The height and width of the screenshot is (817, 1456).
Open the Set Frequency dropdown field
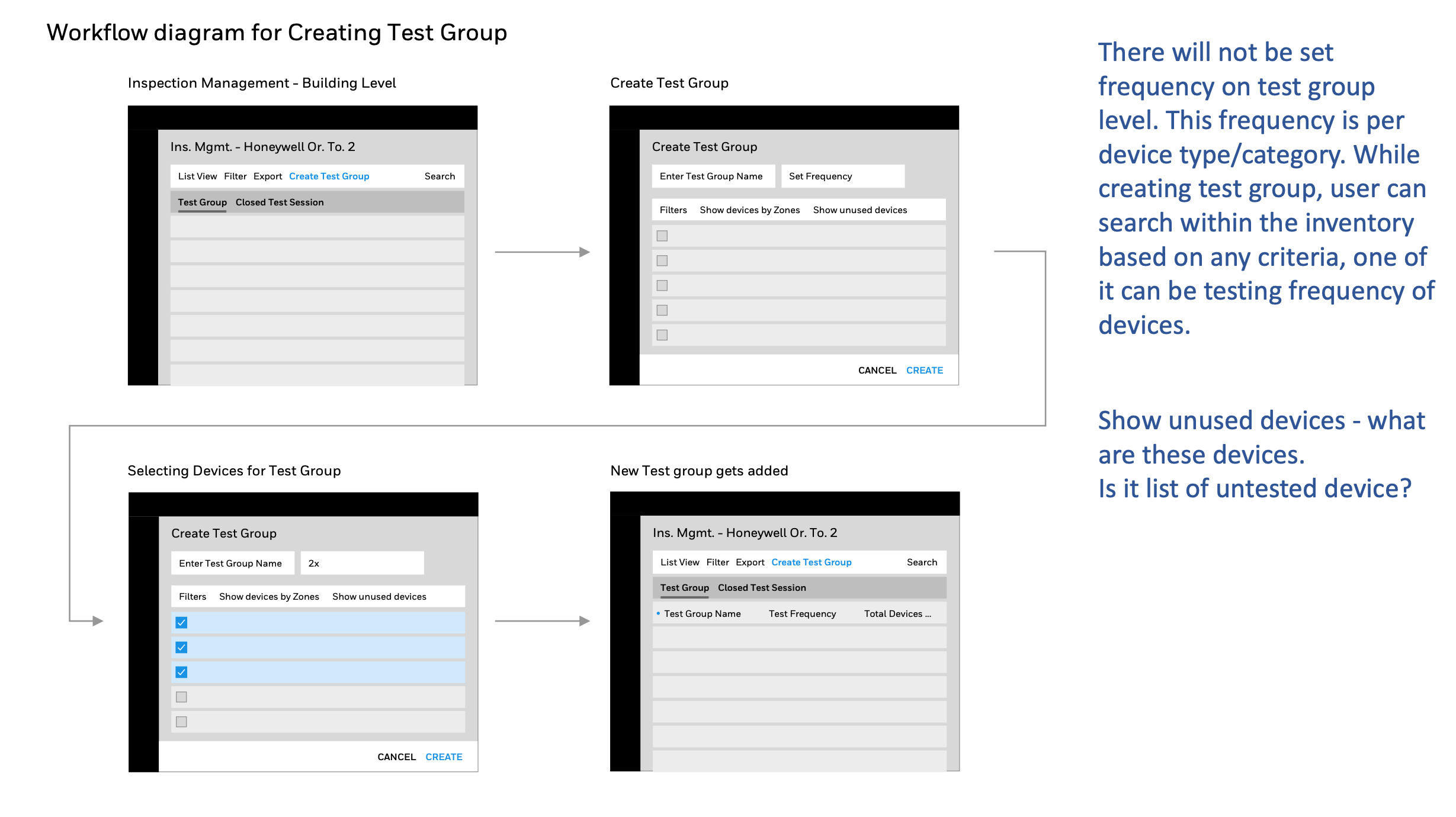point(842,176)
